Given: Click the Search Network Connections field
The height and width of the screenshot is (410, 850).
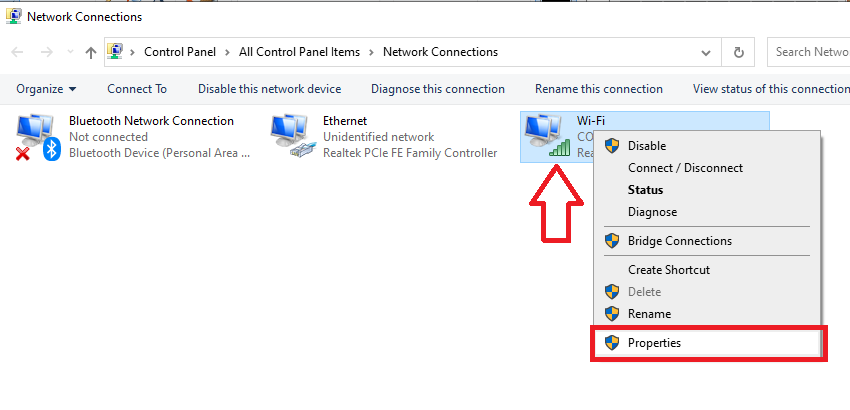Looking at the screenshot, I should tap(809, 52).
